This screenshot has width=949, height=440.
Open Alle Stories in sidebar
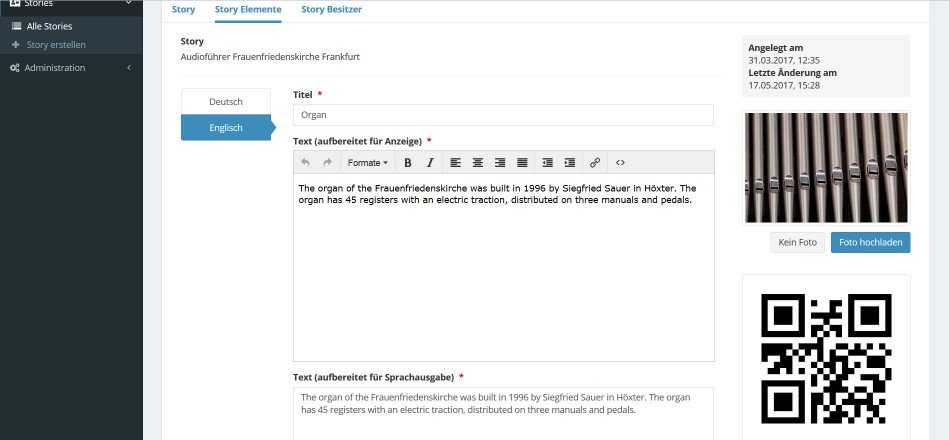click(x=49, y=26)
